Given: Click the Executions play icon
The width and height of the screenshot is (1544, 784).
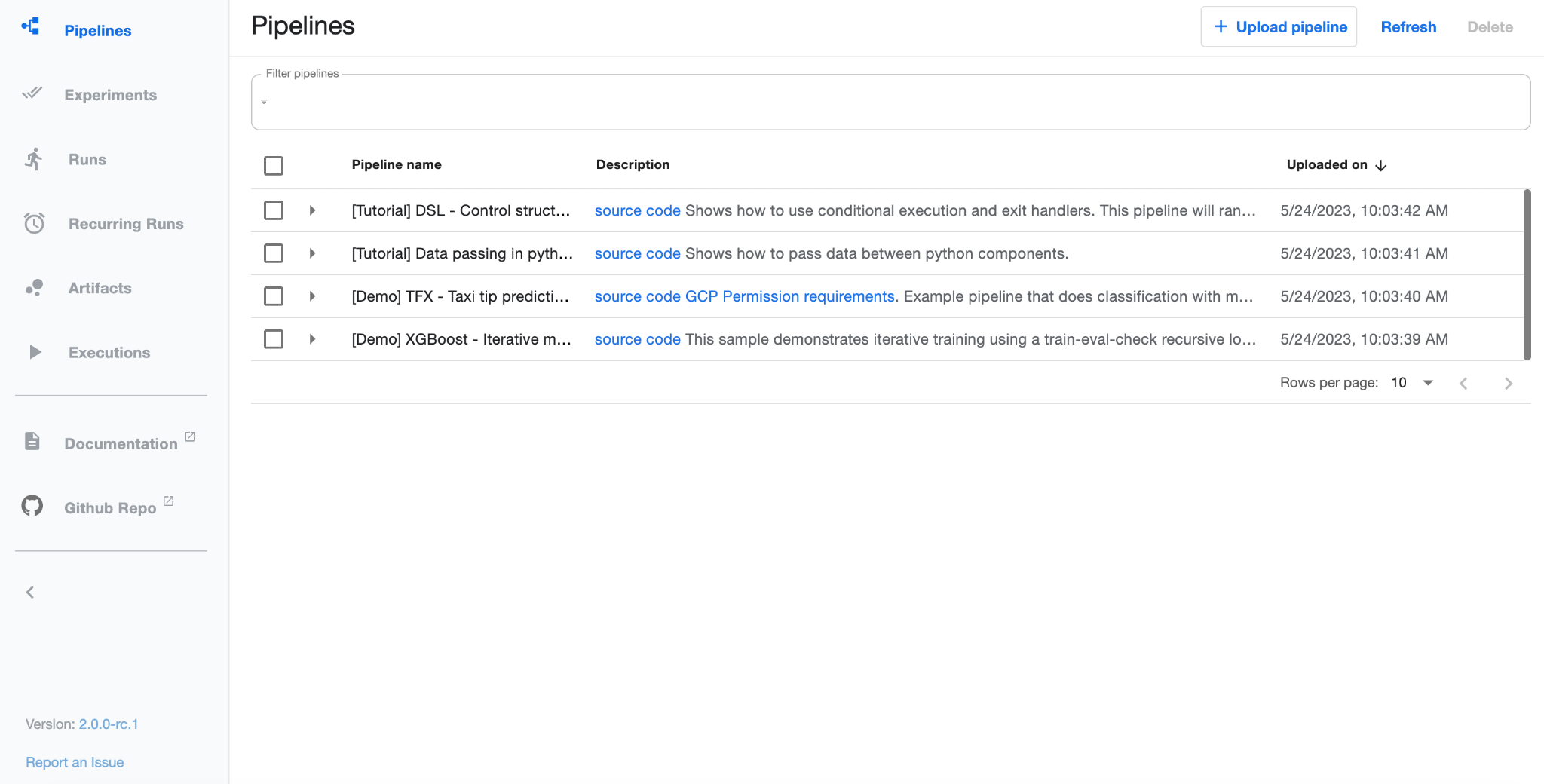Looking at the screenshot, I should coord(35,352).
